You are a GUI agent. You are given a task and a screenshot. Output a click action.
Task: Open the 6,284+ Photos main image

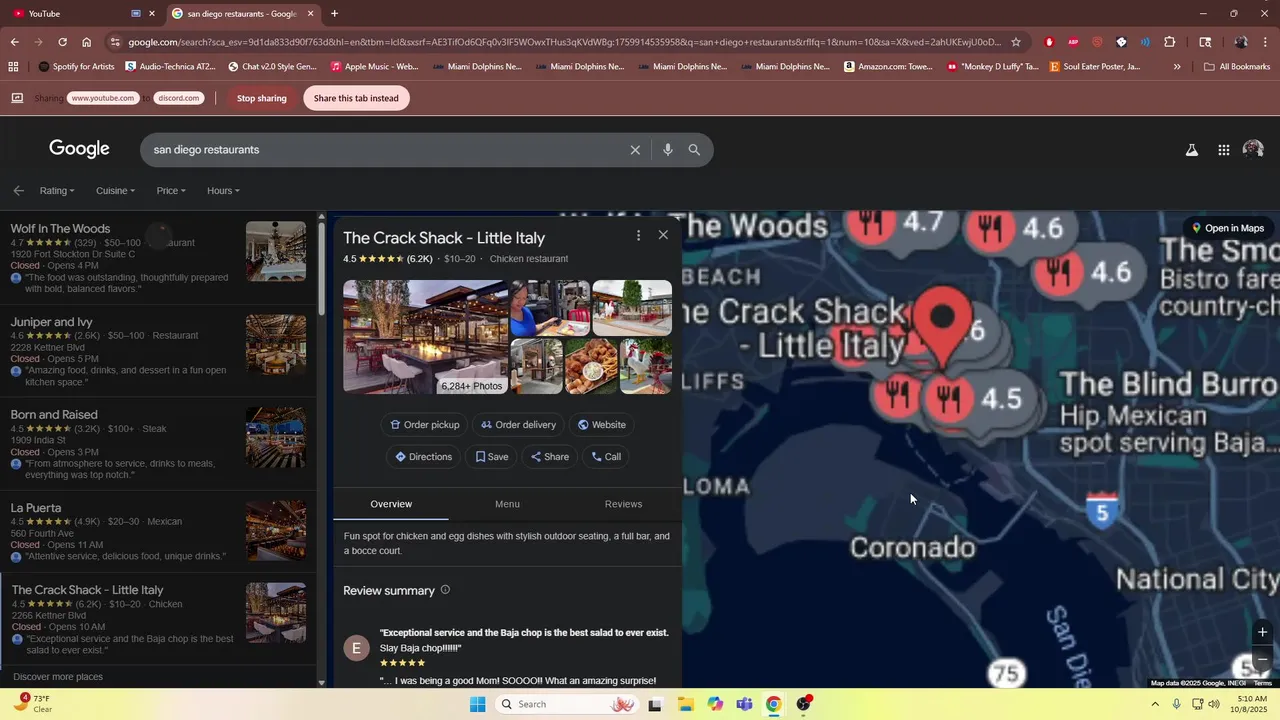click(x=425, y=337)
